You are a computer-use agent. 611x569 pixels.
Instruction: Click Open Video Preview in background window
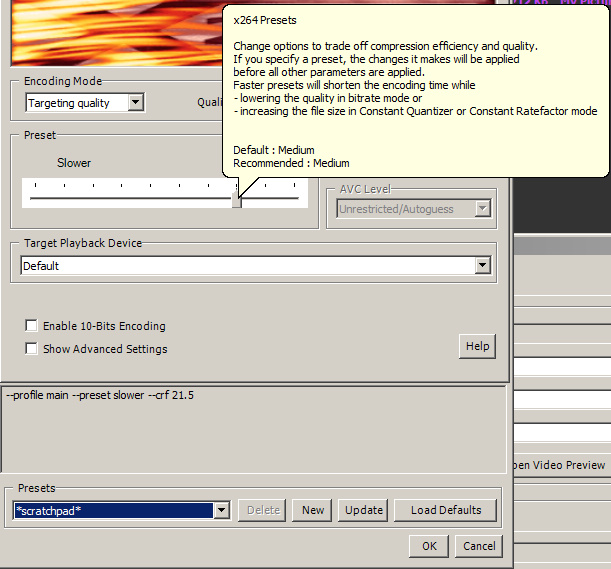pyautogui.click(x=560, y=465)
